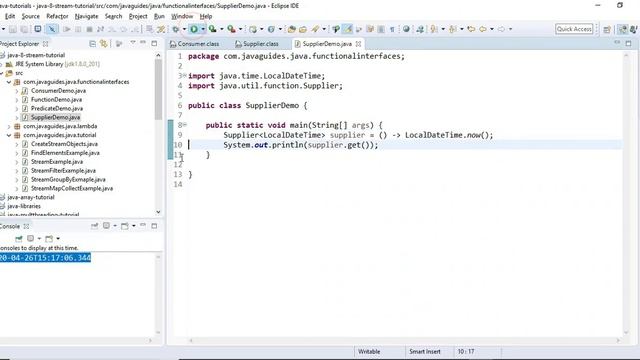Open the Source menu

click(x=31, y=16)
